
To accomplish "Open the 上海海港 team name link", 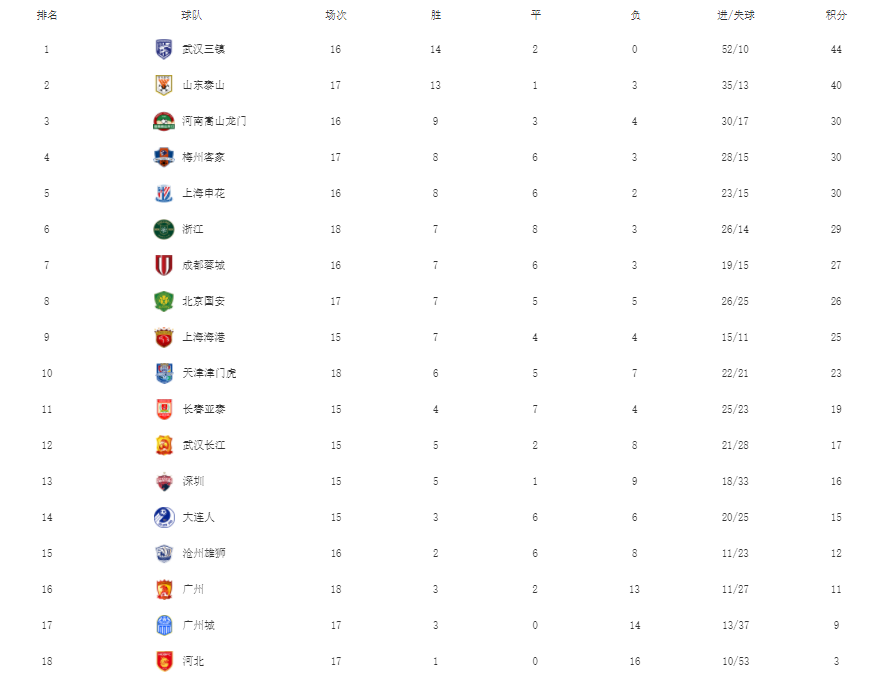I will (x=204, y=337).
